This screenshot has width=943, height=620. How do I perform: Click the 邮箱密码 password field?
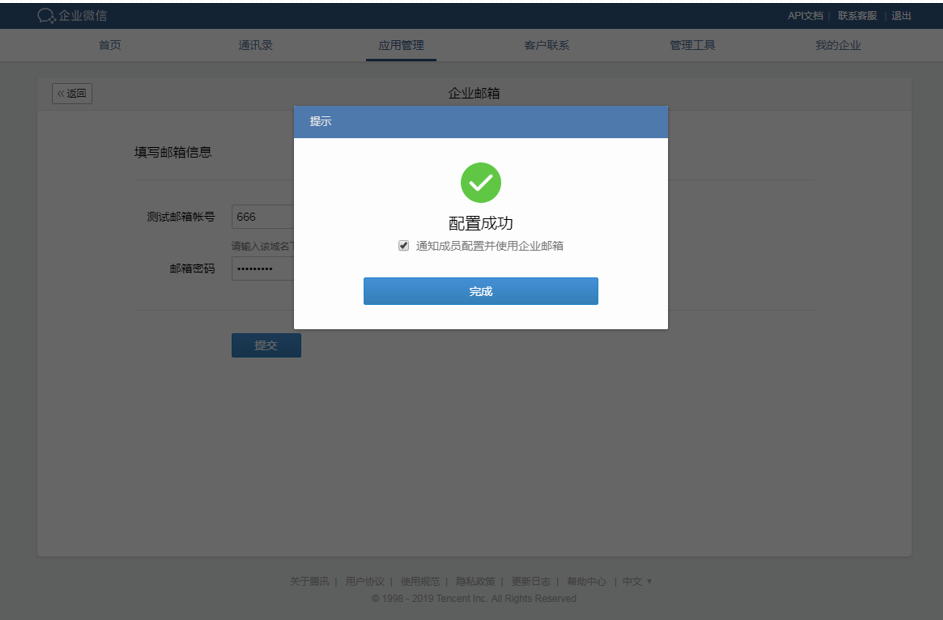262,269
